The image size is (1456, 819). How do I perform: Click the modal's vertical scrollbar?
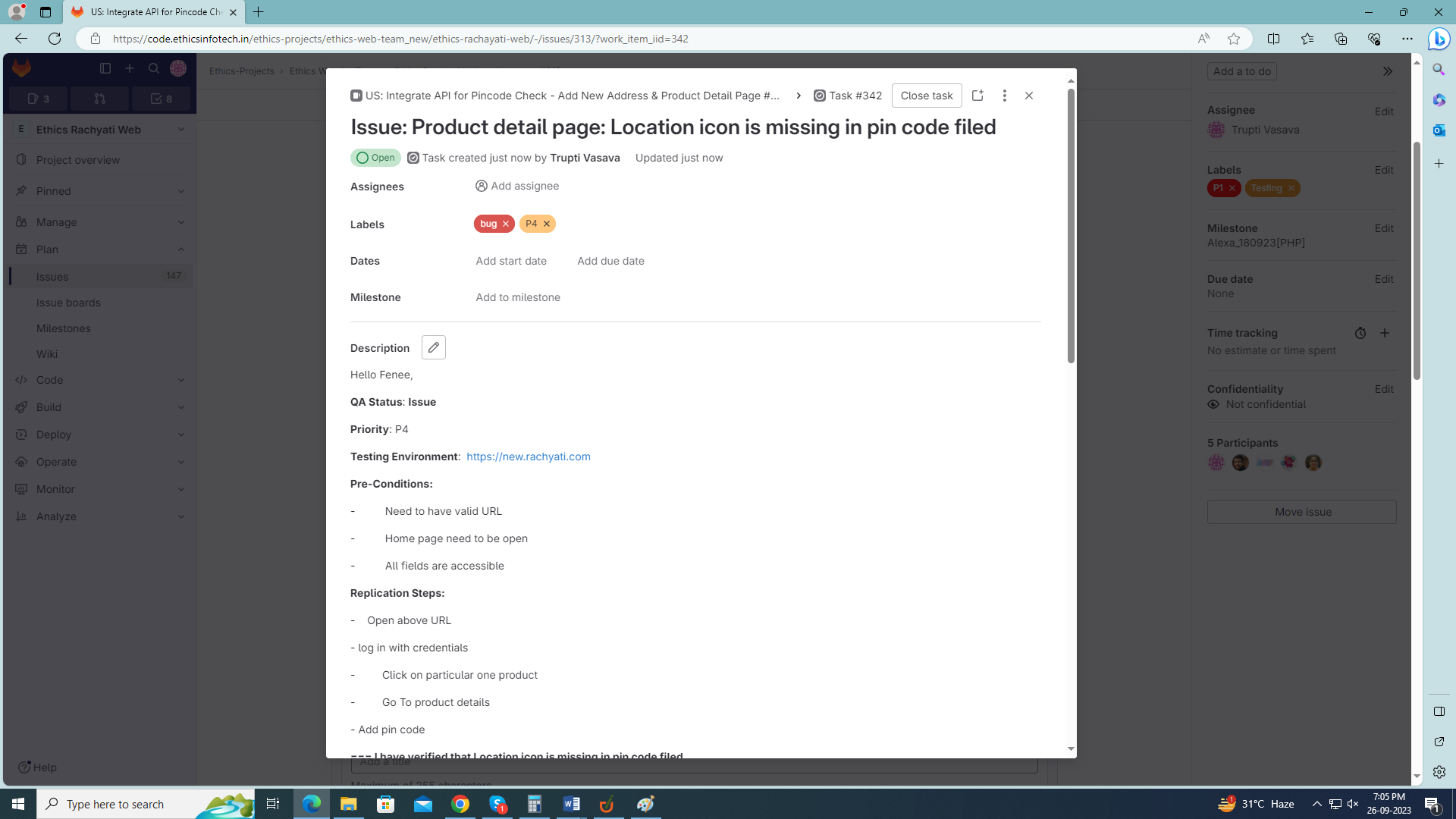[x=1071, y=227]
